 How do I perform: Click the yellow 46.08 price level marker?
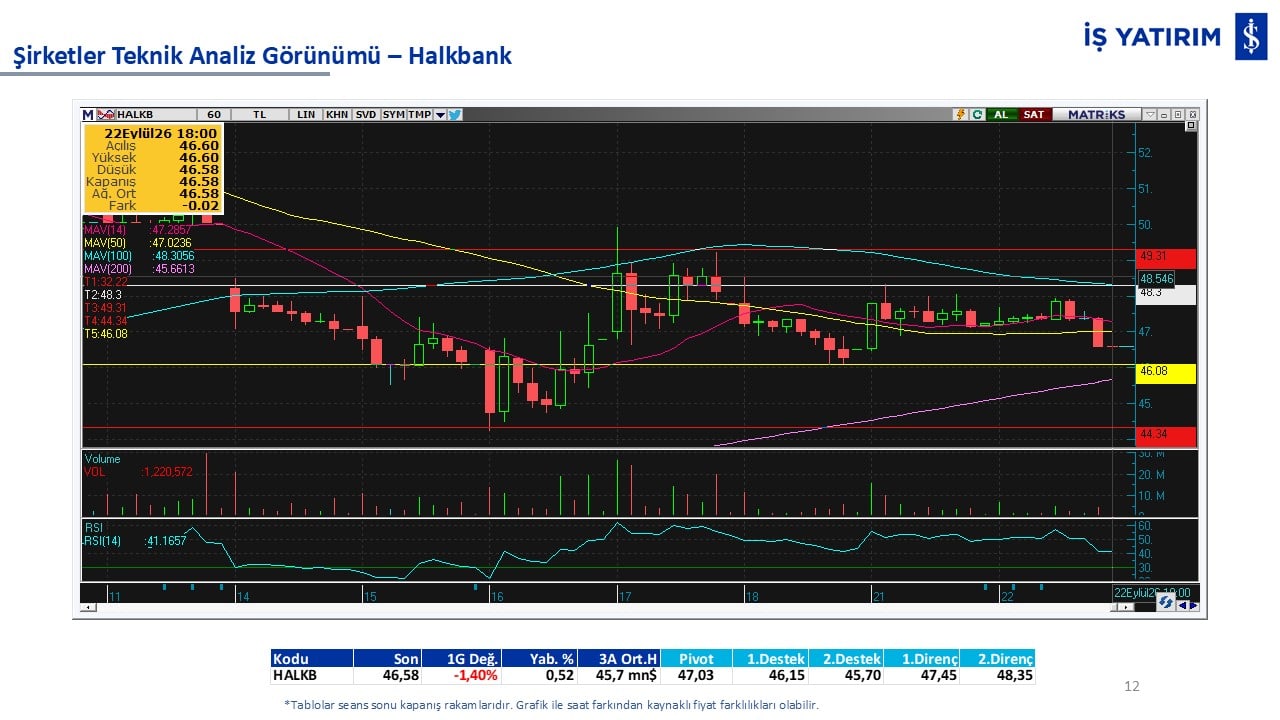1166,372
